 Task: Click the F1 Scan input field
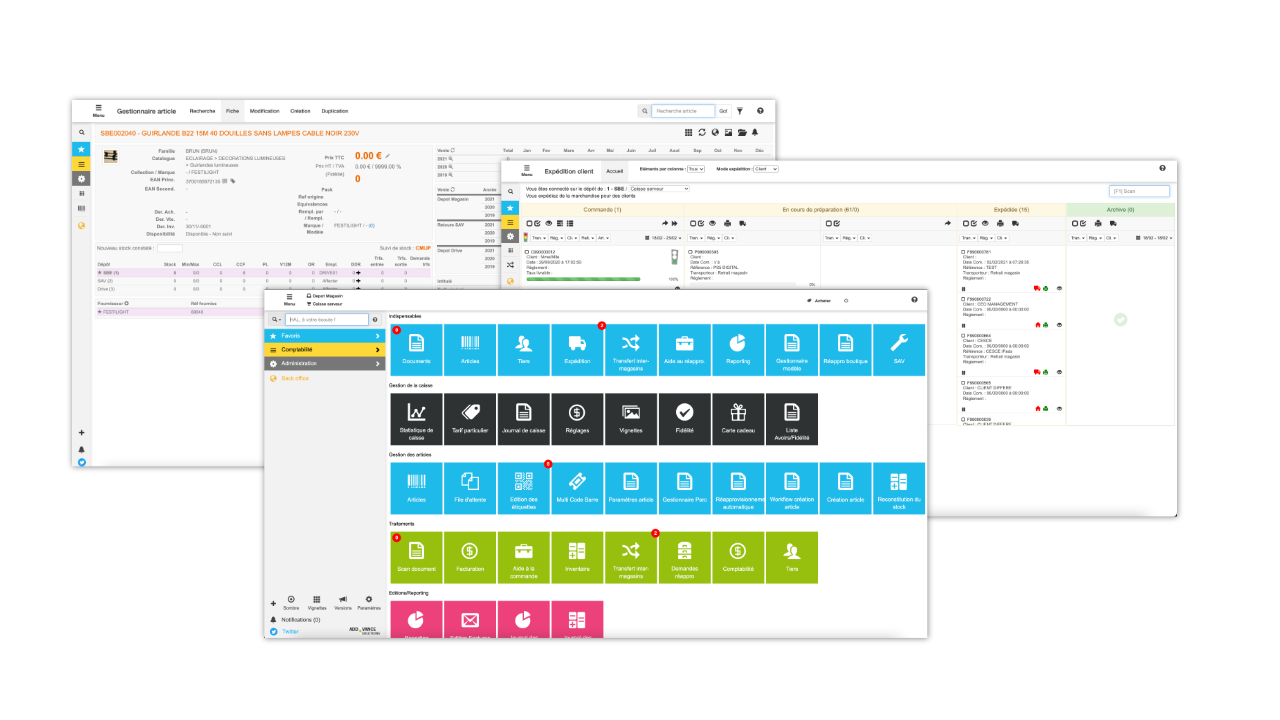click(1139, 190)
